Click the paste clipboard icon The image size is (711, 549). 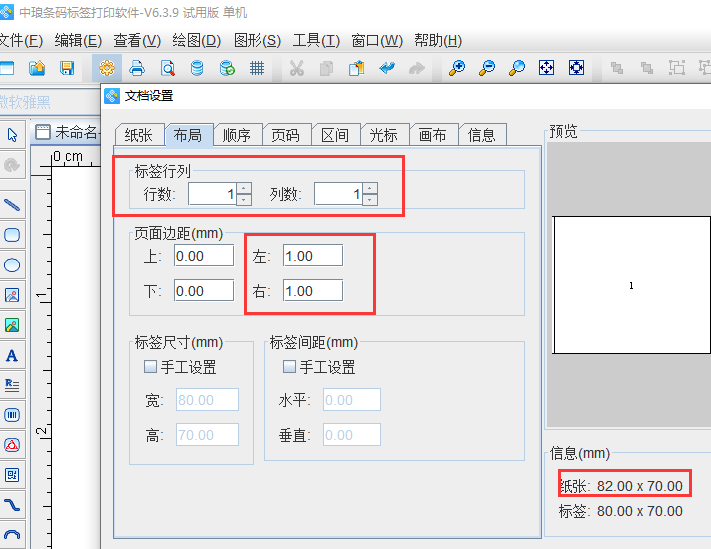pyautogui.click(x=356, y=68)
